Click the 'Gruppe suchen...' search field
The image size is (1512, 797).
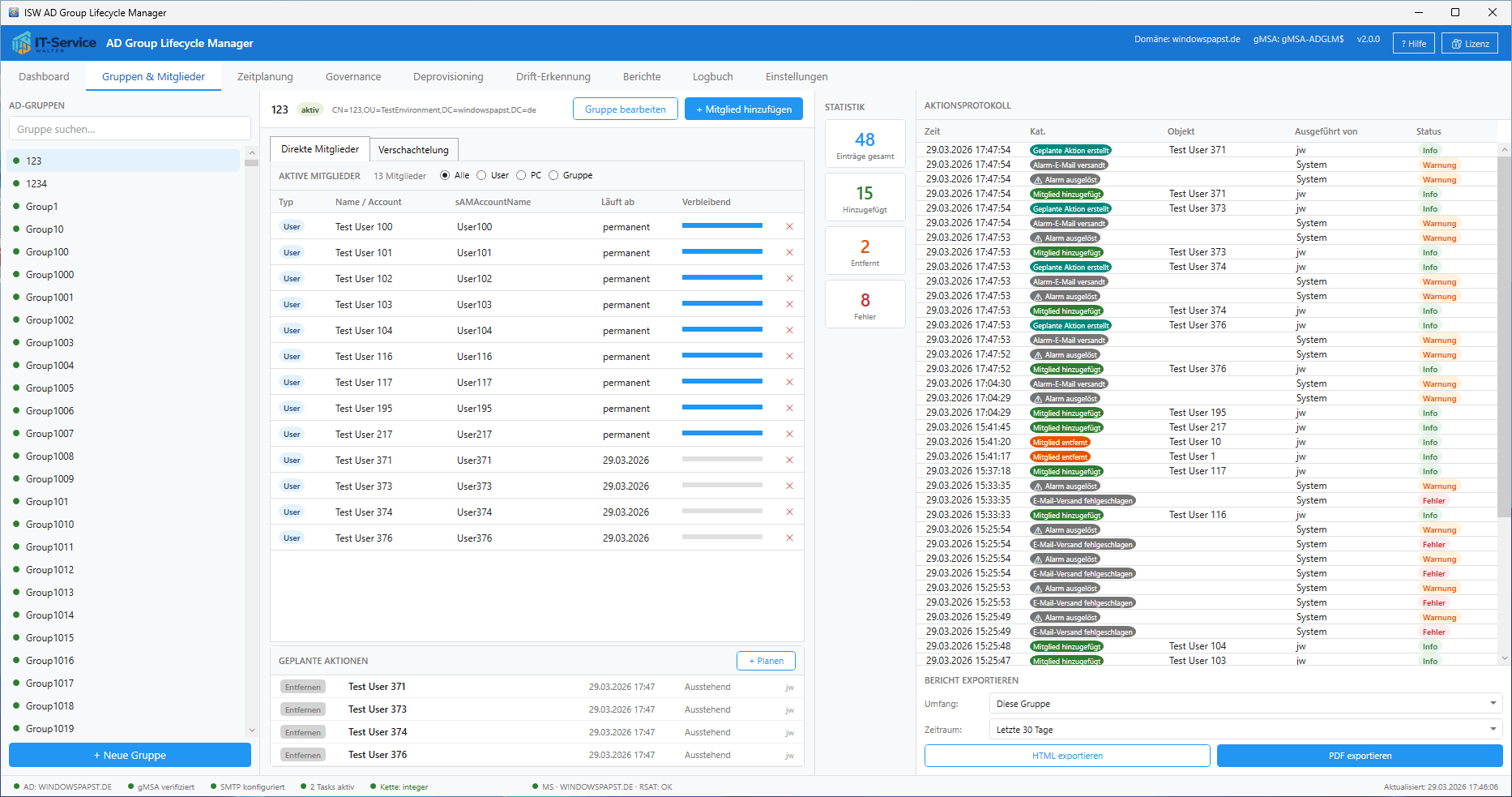tap(130, 129)
